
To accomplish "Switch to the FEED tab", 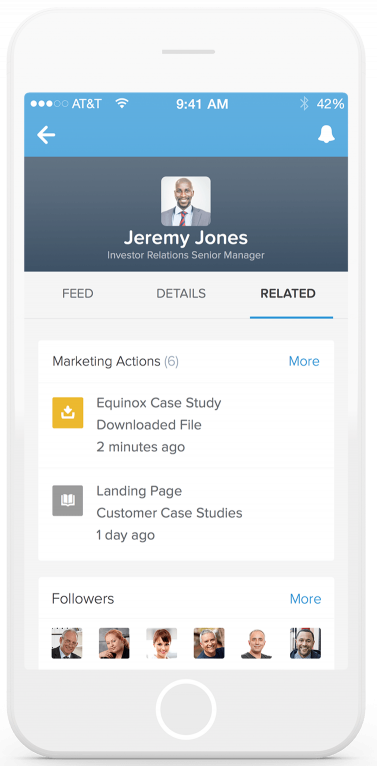I will (x=78, y=294).
